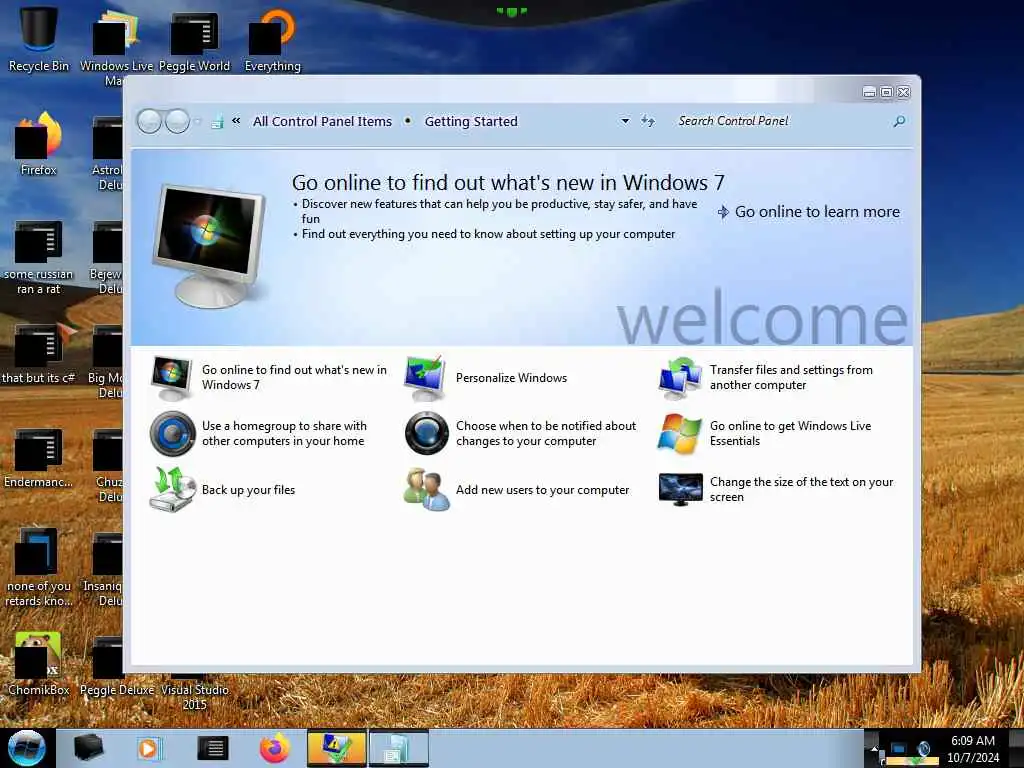Open recent pages dropdown beside nav arrows
Screen dimensions: 1024x768
coord(197,121)
